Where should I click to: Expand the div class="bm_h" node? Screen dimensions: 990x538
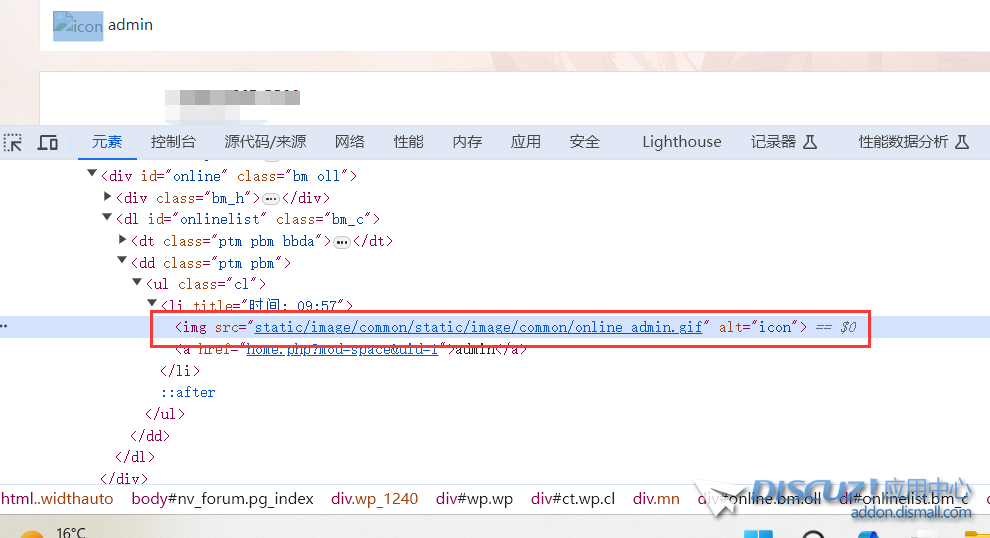click(108, 197)
